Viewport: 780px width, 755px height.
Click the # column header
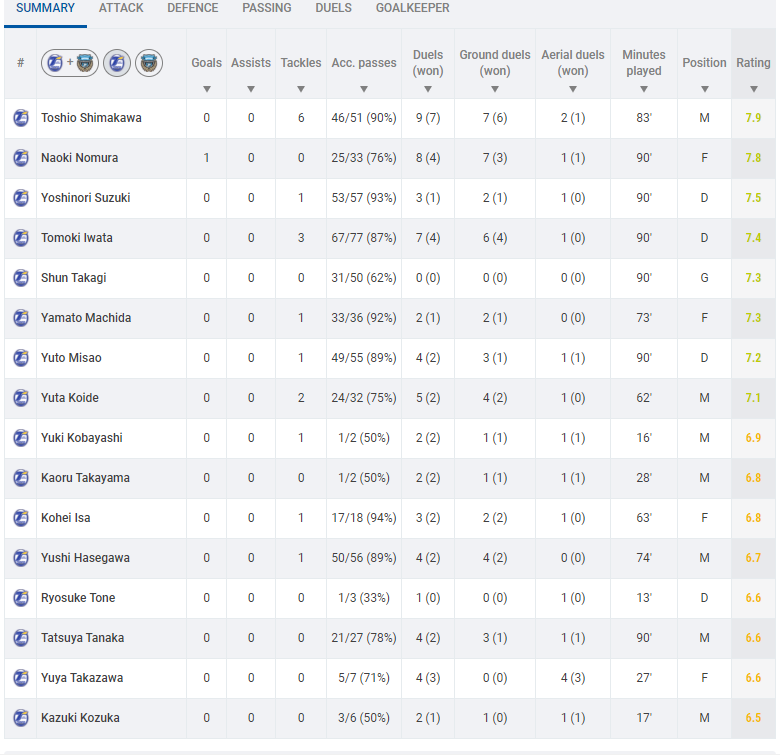[x=20, y=63]
